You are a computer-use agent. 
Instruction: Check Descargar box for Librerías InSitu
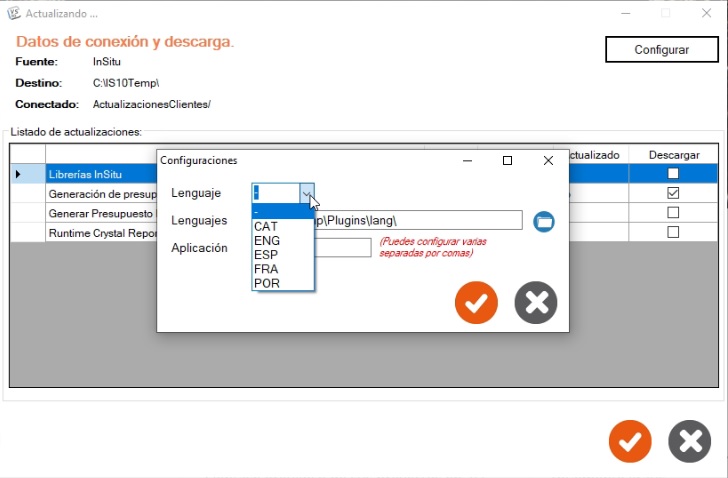tap(673, 174)
